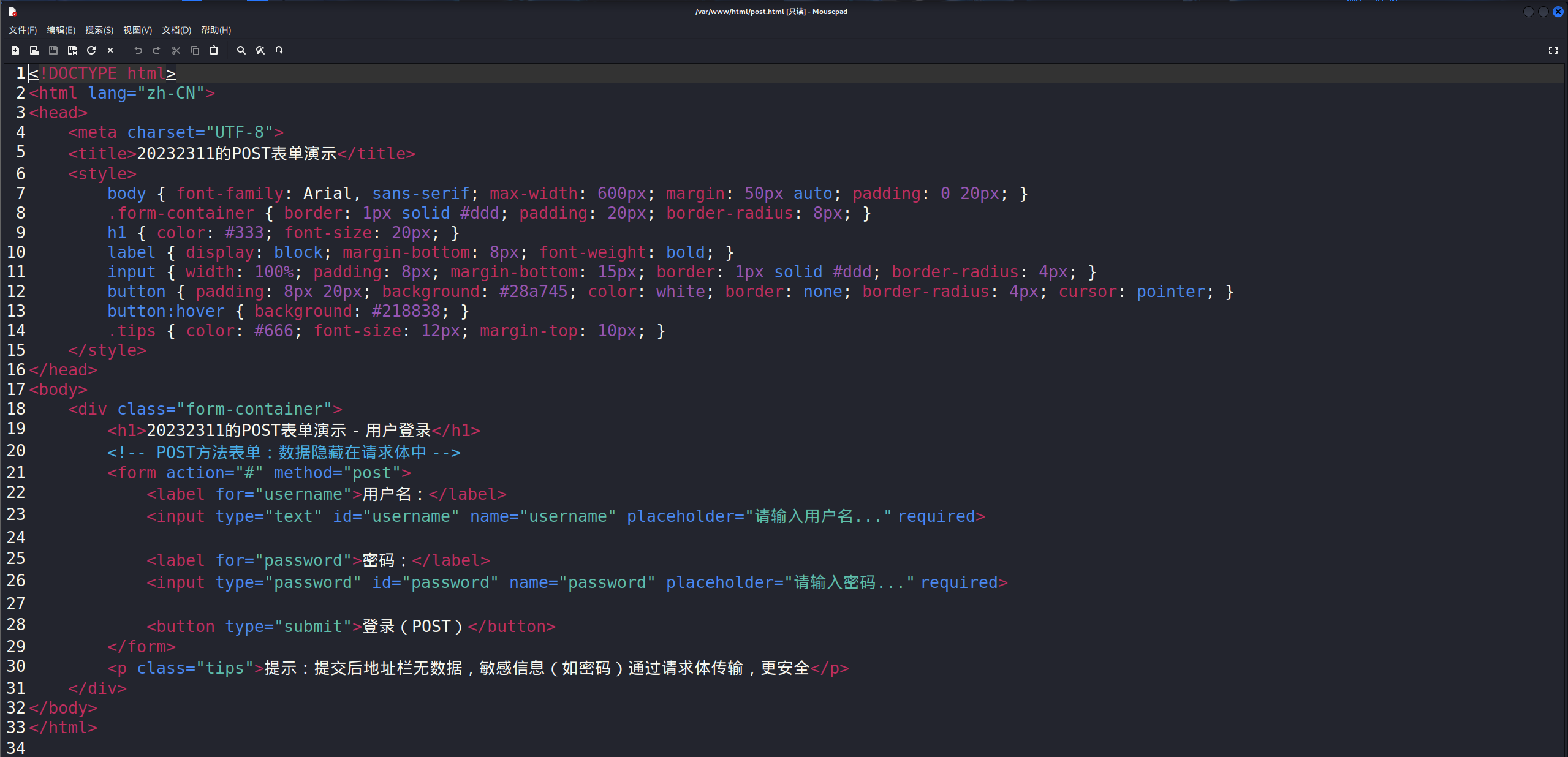Open Find and Replace toolbar icon
Screen dimensions: 1568x757
260,50
